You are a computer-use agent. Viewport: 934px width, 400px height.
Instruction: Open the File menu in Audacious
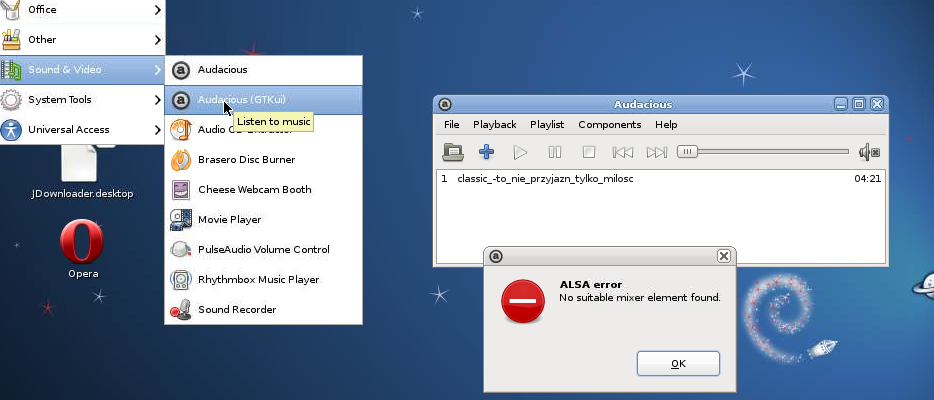[452, 124]
